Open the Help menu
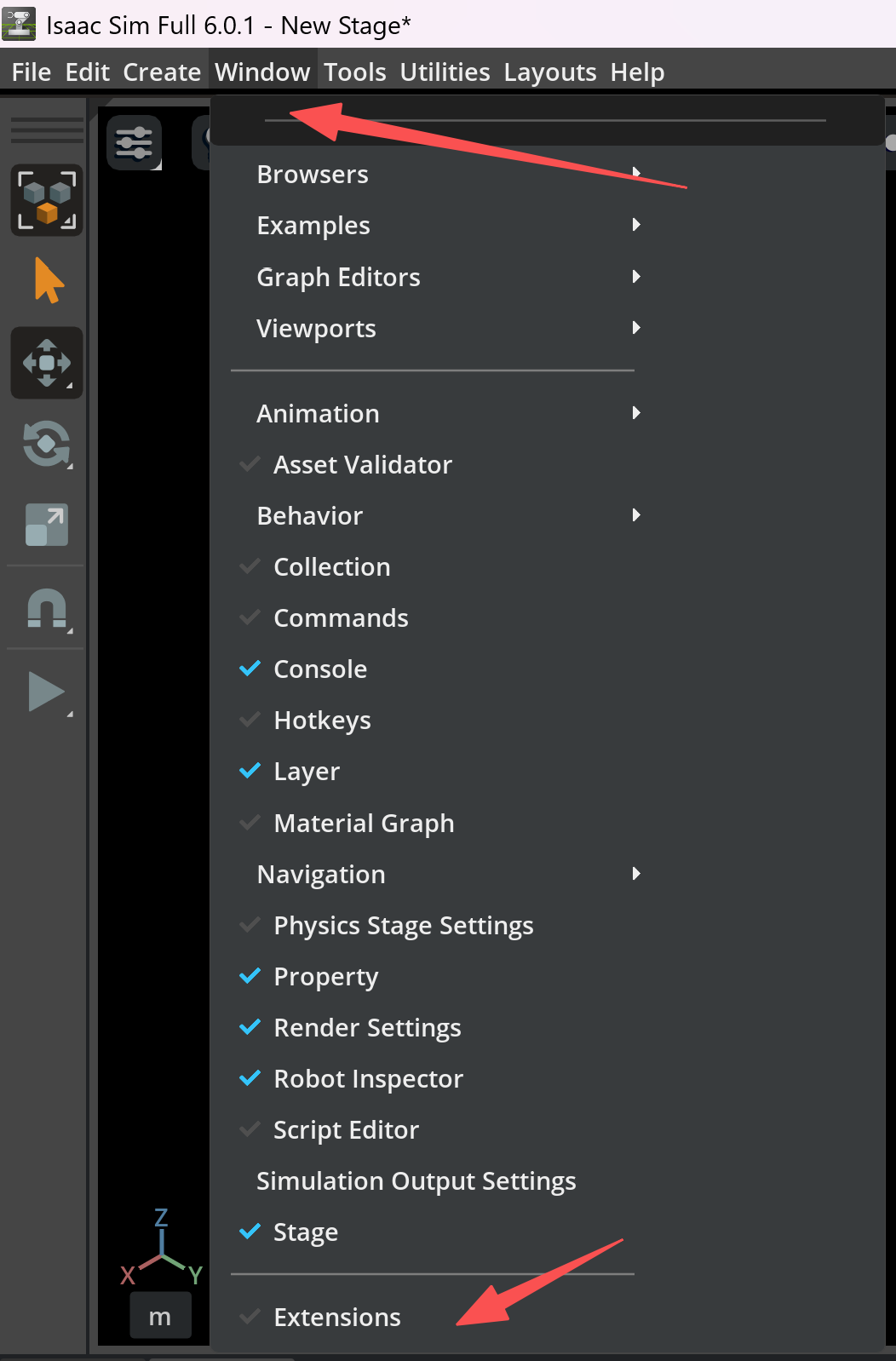The width and height of the screenshot is (896, 1361). point(637,72)
